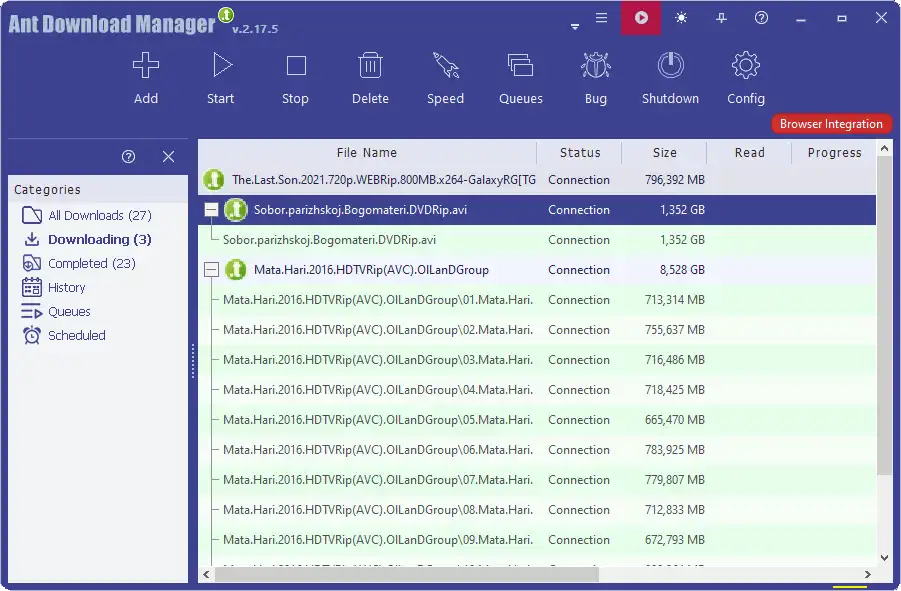Click the Downloading arrow icon in sidebar
Image resolution: width=901 pixels, height=591 pixels.
(32, 239)
